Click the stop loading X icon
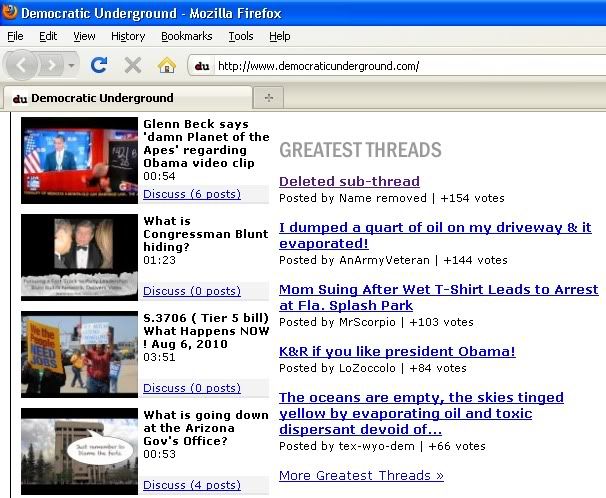Image resolution: width=606 pixels, height=498 pixels. pos(133,65)
